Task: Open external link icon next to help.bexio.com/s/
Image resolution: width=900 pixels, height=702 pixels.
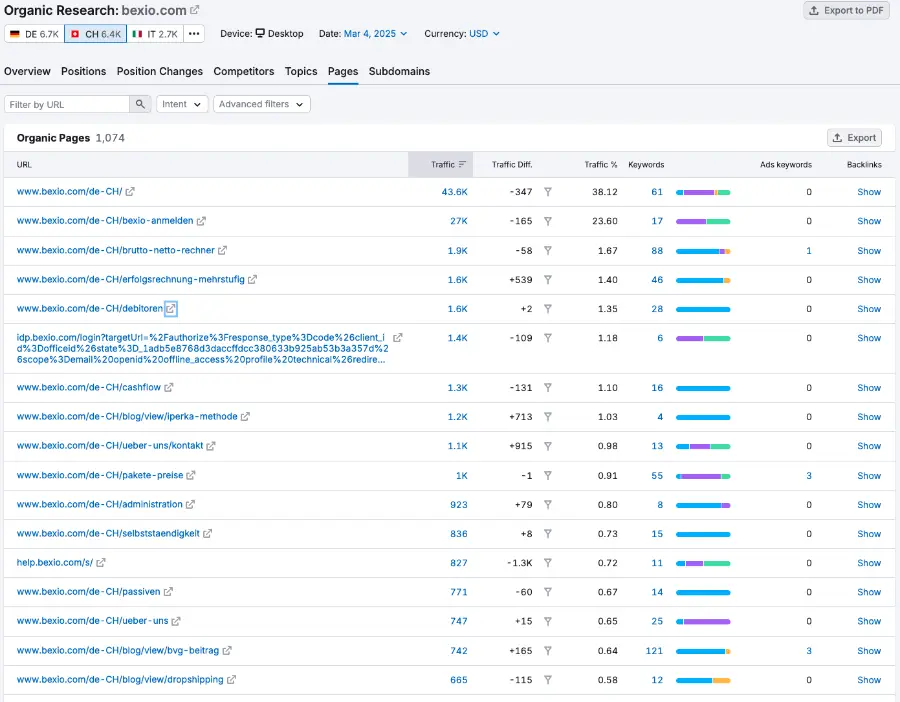Action: [x=99, y=562]
